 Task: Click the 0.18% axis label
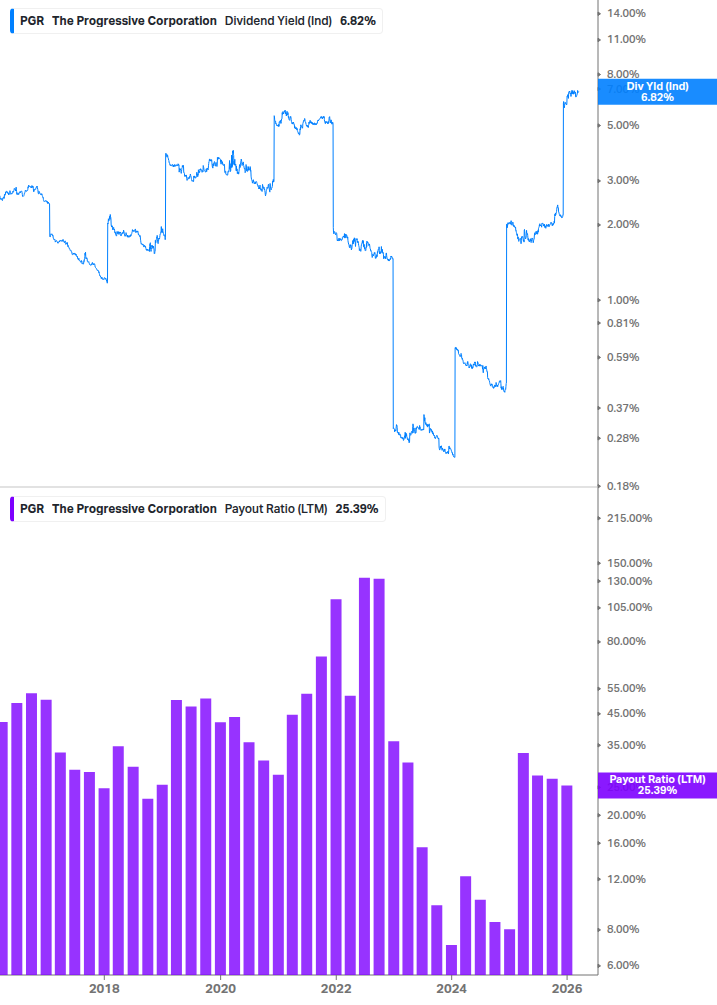click(x=623, y=486)
